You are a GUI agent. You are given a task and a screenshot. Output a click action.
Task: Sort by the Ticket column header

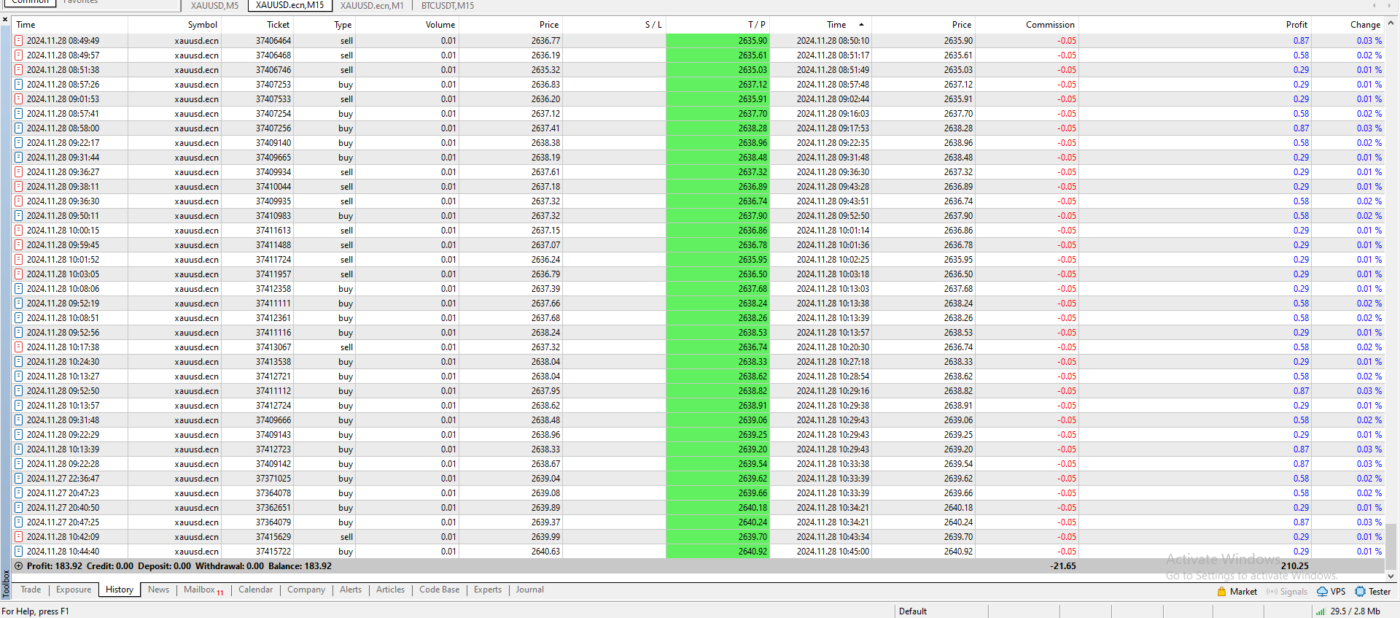click(x=278, y=24)
